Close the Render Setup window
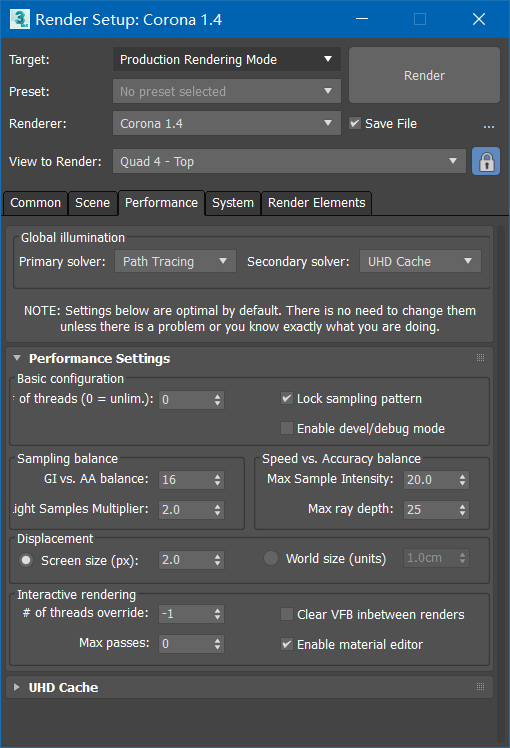 pyautogui.click(x=479, y=19)
